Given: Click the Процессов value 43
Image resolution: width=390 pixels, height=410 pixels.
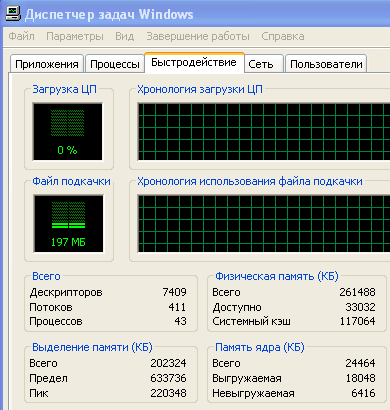Looking at the screenshot, I should 180,321.
